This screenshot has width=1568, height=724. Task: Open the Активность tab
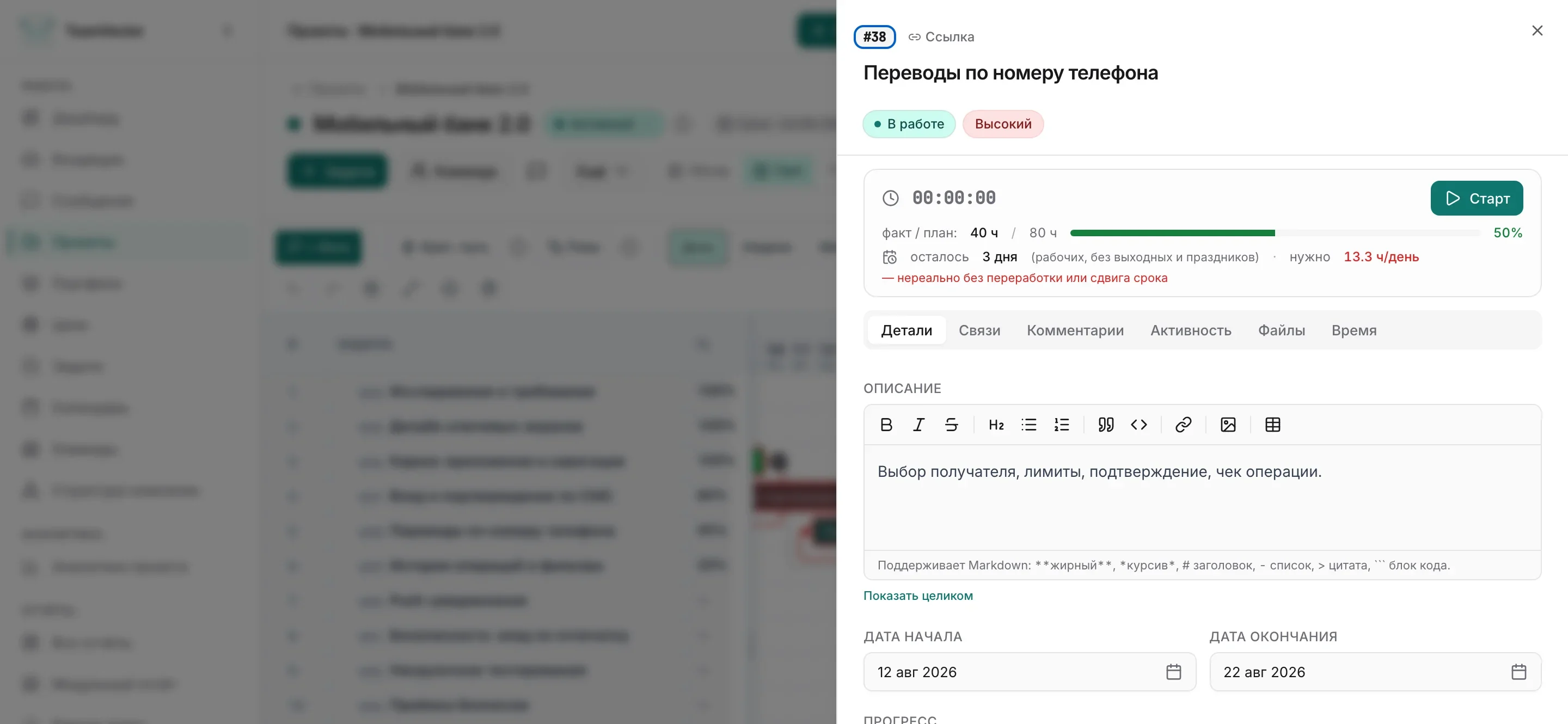pos(1191,330)
